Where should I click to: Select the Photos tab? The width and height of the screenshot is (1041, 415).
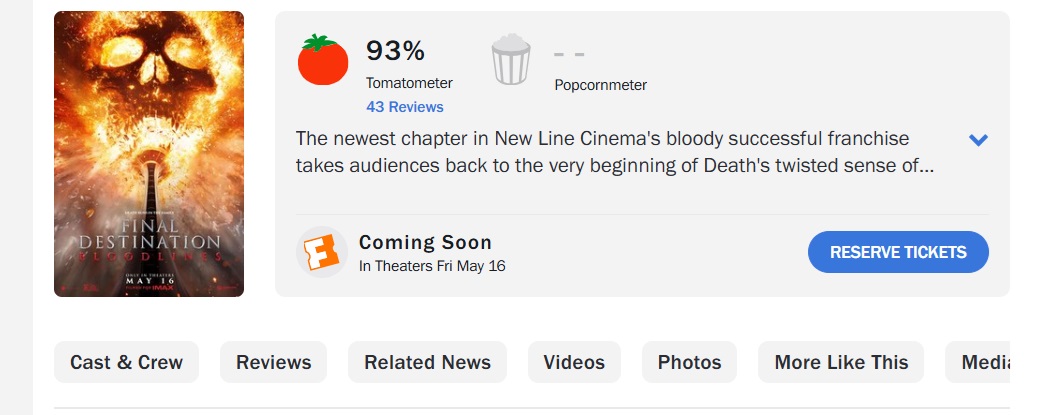click(689, 362)
